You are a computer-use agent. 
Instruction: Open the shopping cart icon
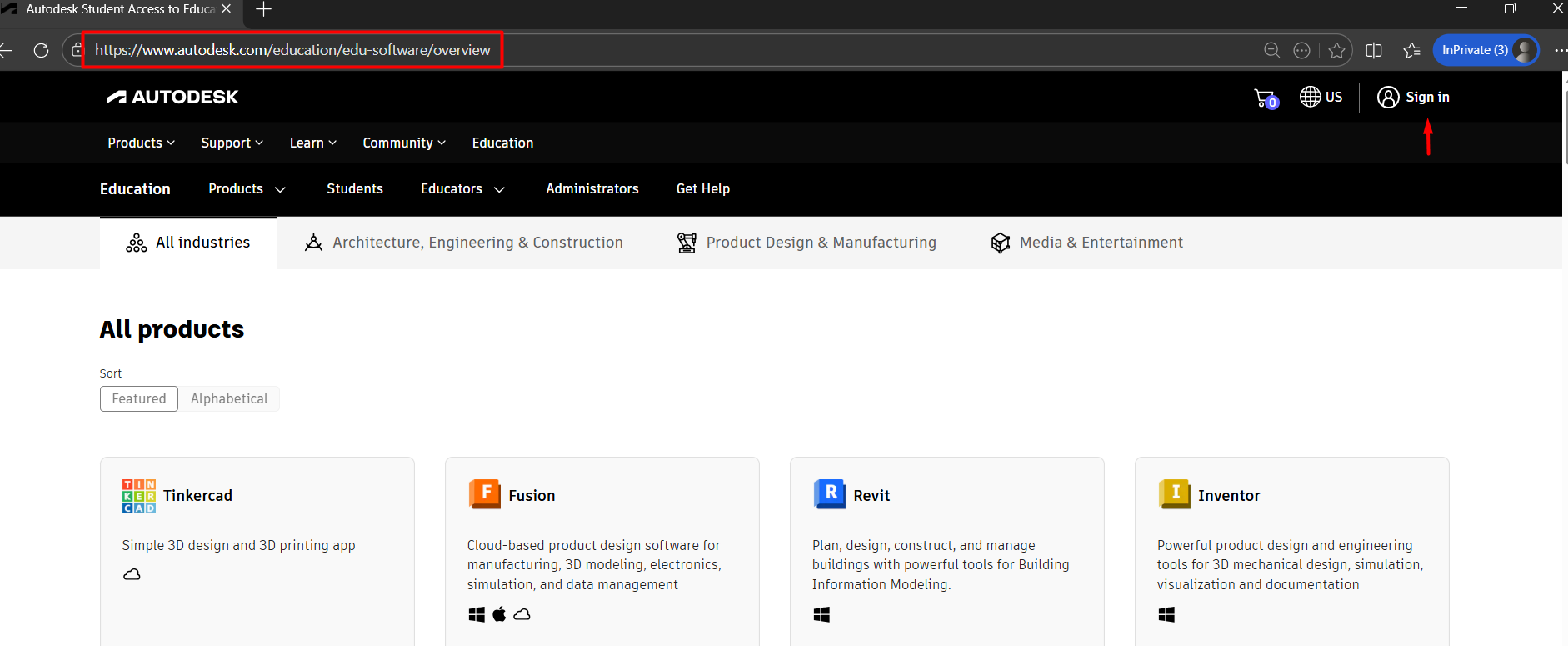(1265, 98)
